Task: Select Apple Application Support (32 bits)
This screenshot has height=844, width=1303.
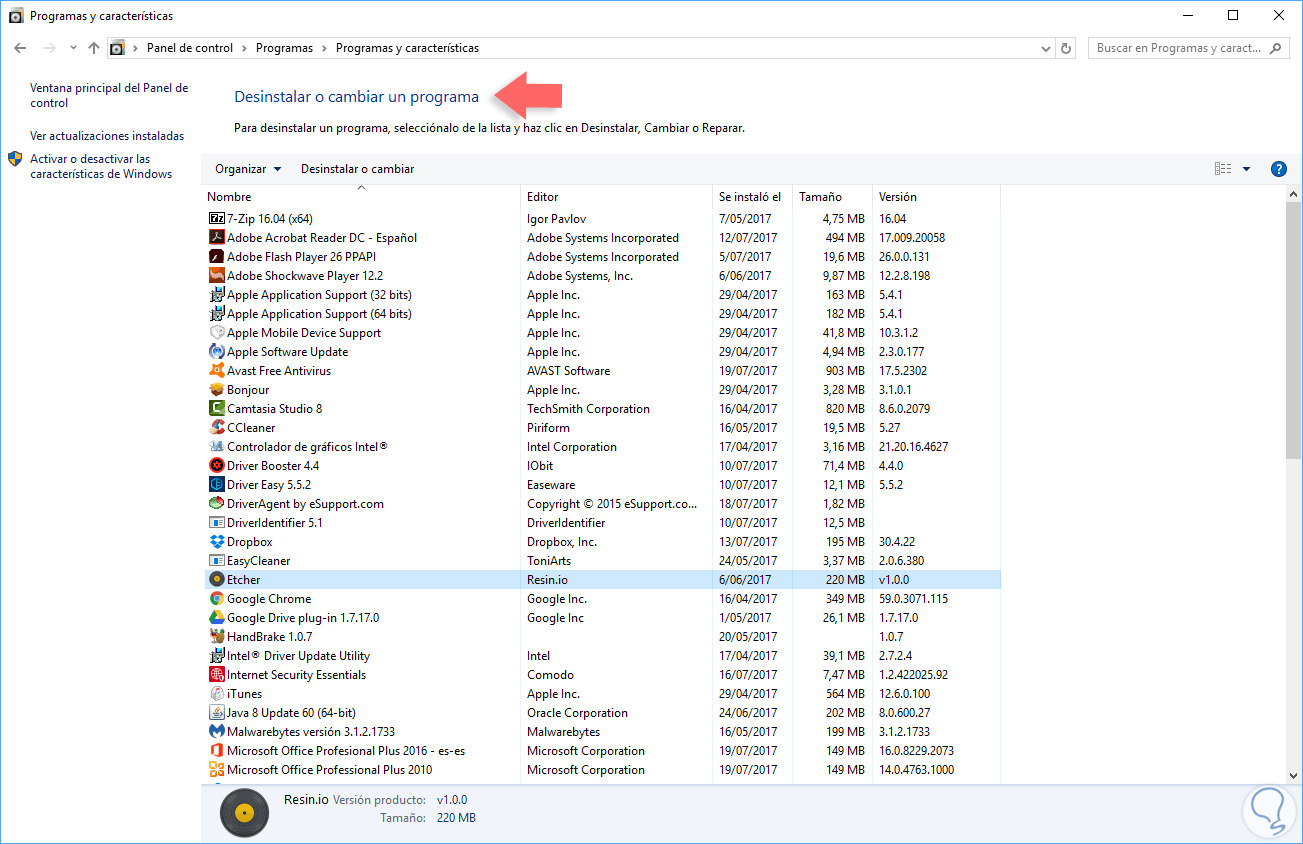Action: [602, 294]
